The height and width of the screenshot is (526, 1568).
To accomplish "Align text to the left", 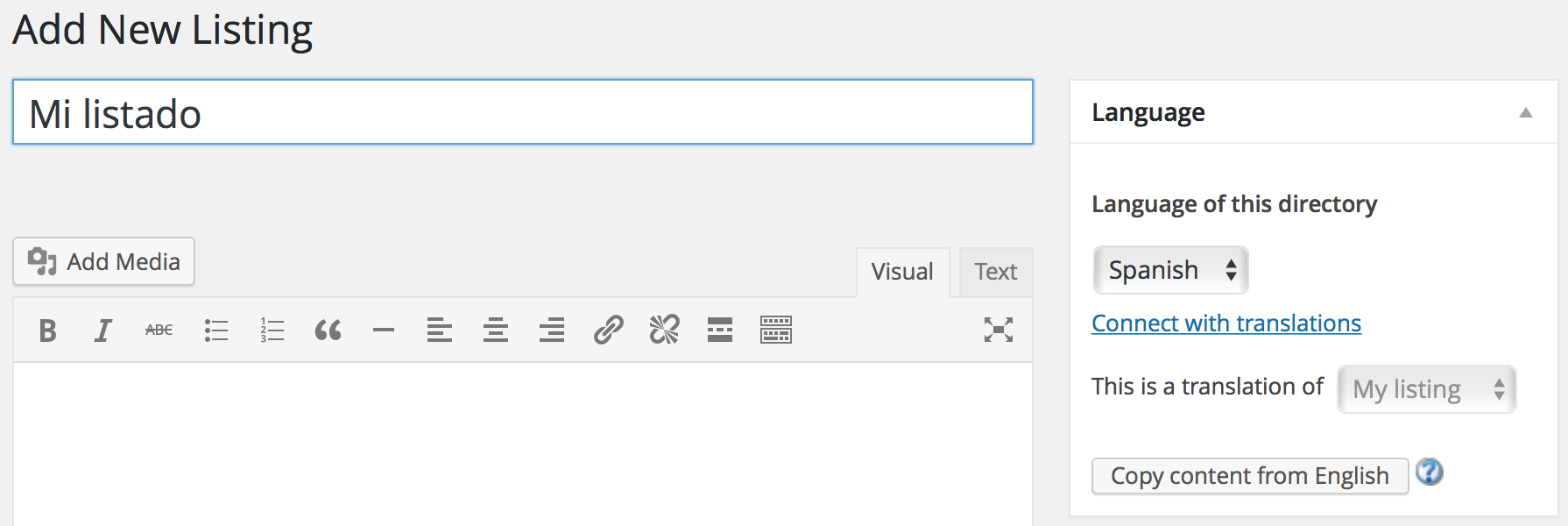I will click(440, 331).
